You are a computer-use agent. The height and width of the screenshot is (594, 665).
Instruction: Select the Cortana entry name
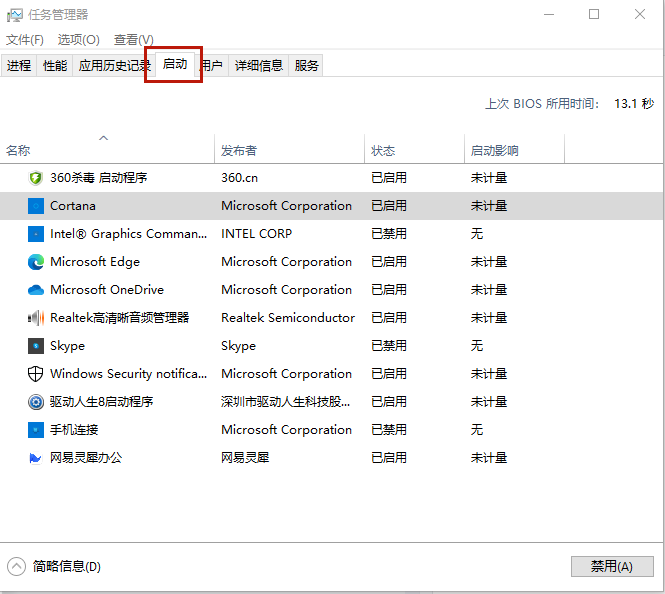[73, 206]
